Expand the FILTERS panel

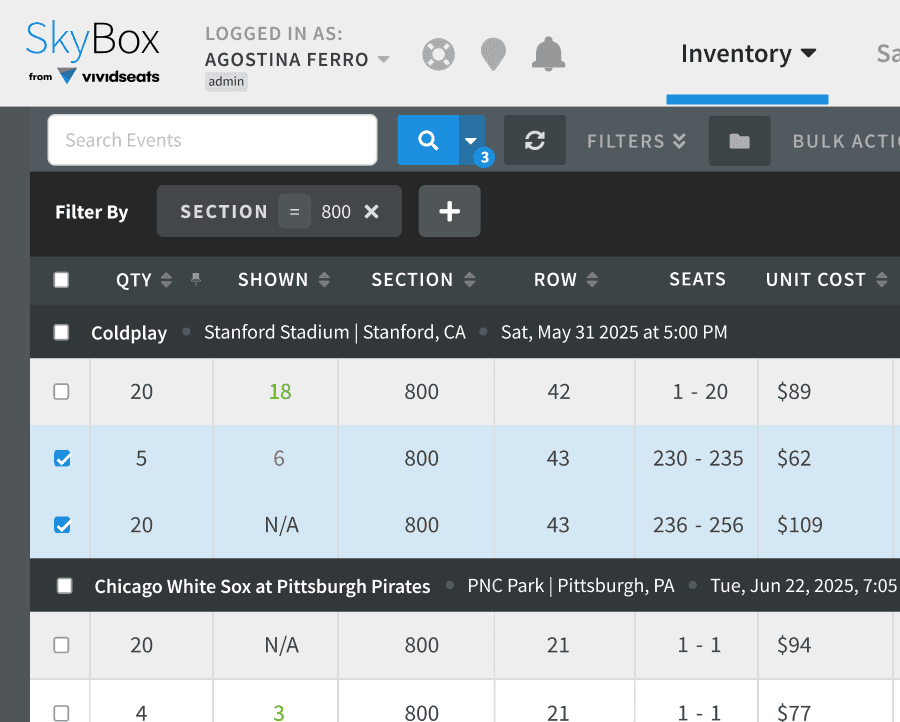pos(636,141)
